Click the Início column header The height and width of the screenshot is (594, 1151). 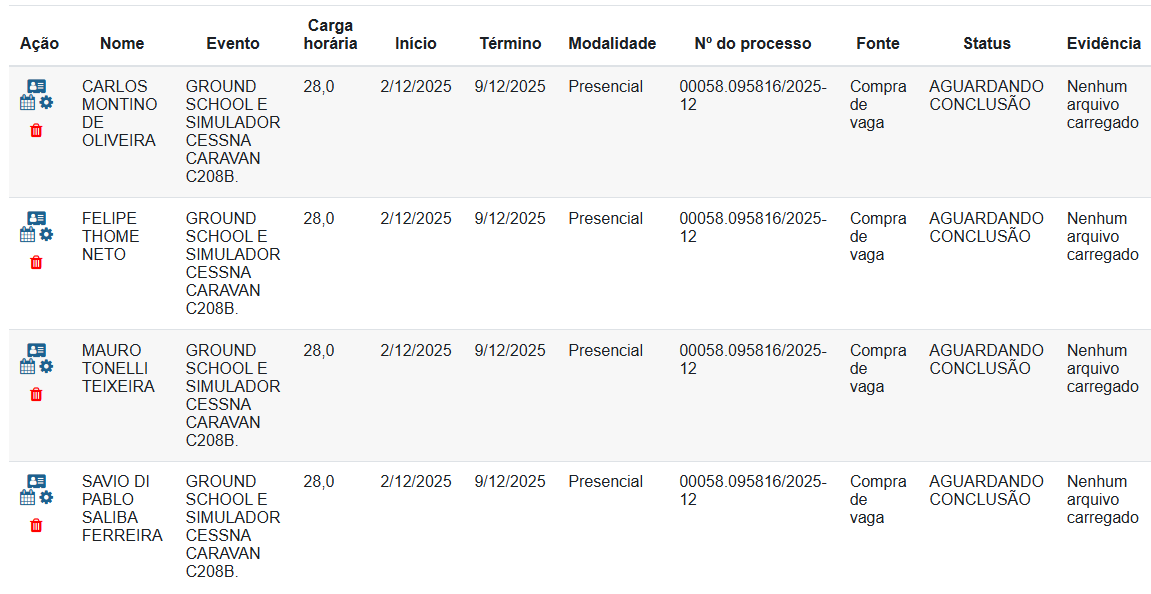[415, 43]
